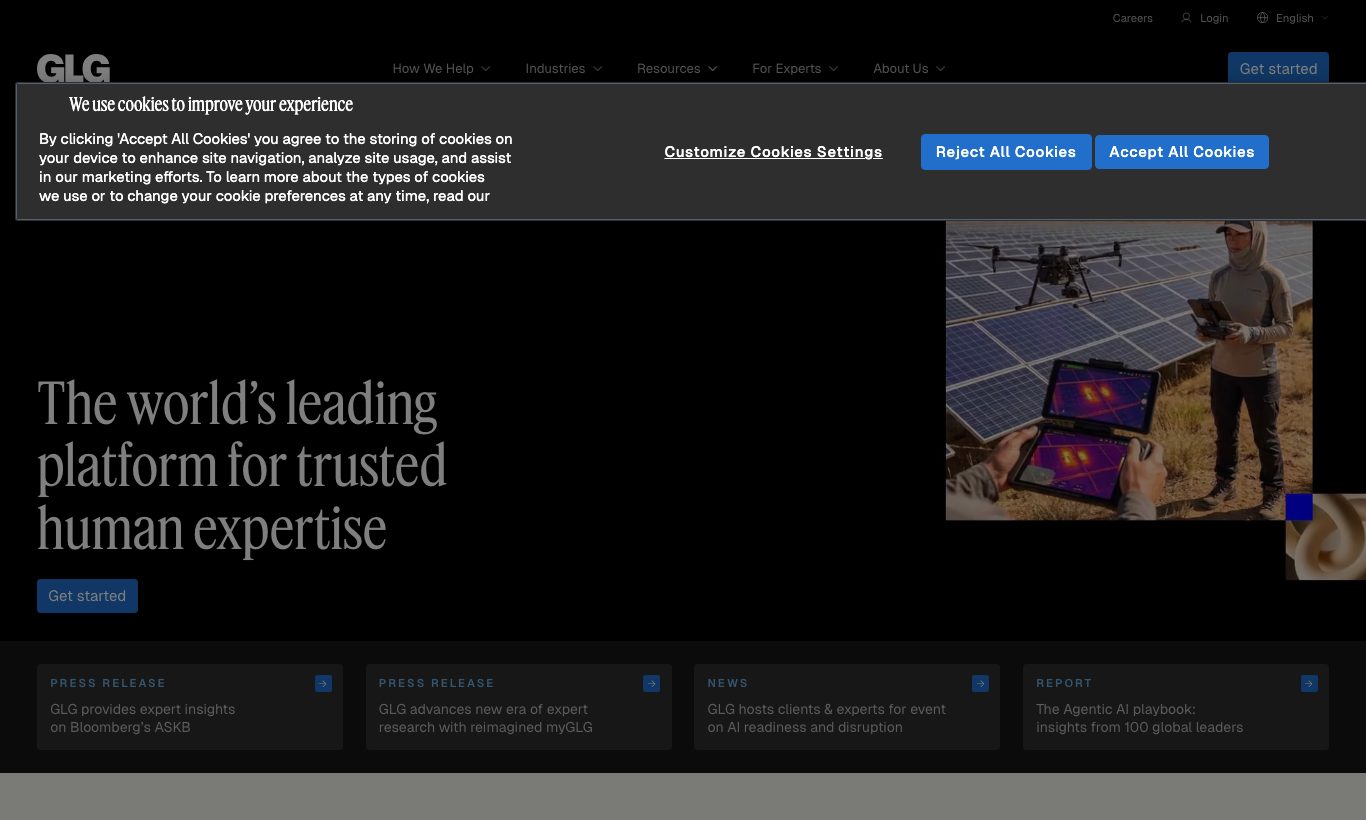The image size is (1366, 820).
Task: Expand the Industries chevron
Action: (598, 69)
